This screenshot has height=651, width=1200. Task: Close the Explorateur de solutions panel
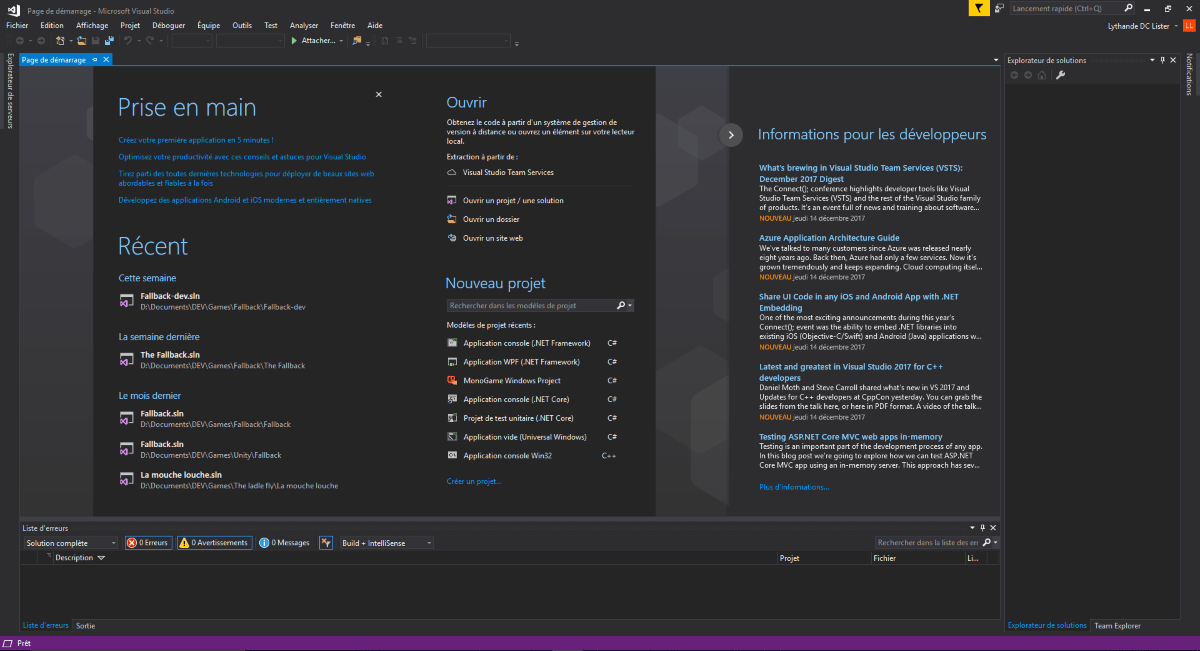tap(1173, 60)
